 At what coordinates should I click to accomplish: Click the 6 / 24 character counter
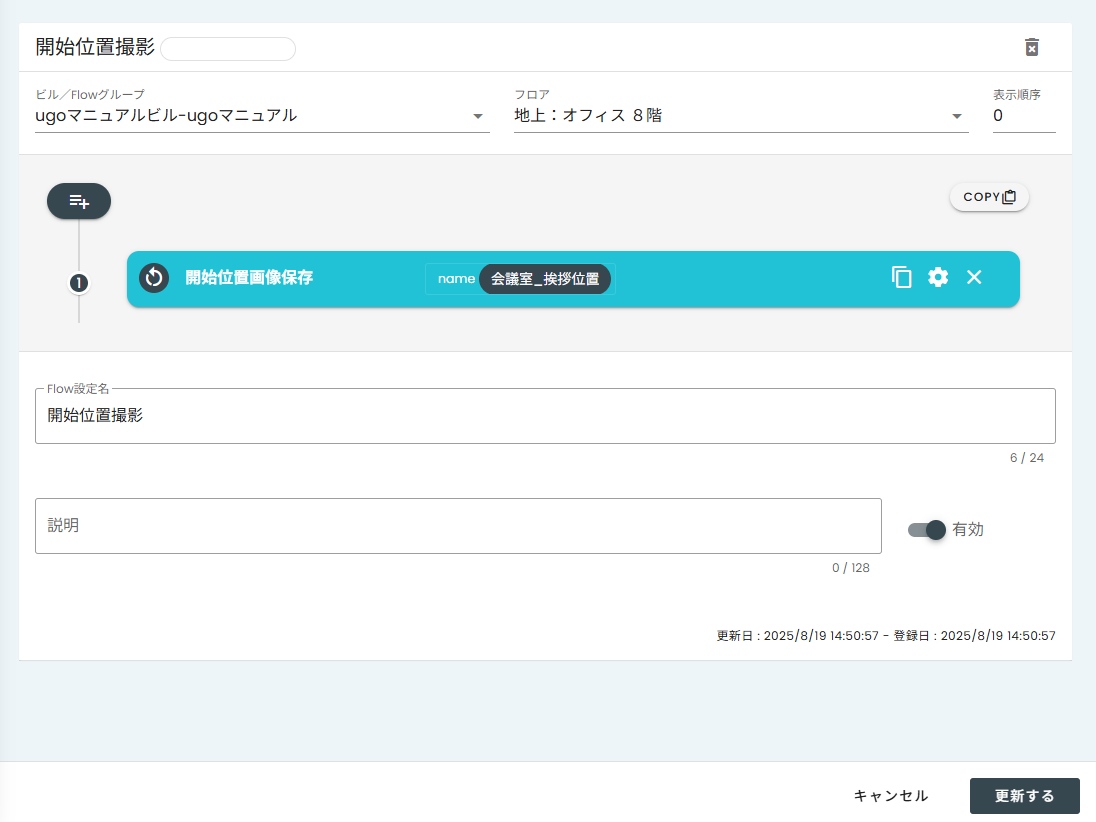(1027, 458)
